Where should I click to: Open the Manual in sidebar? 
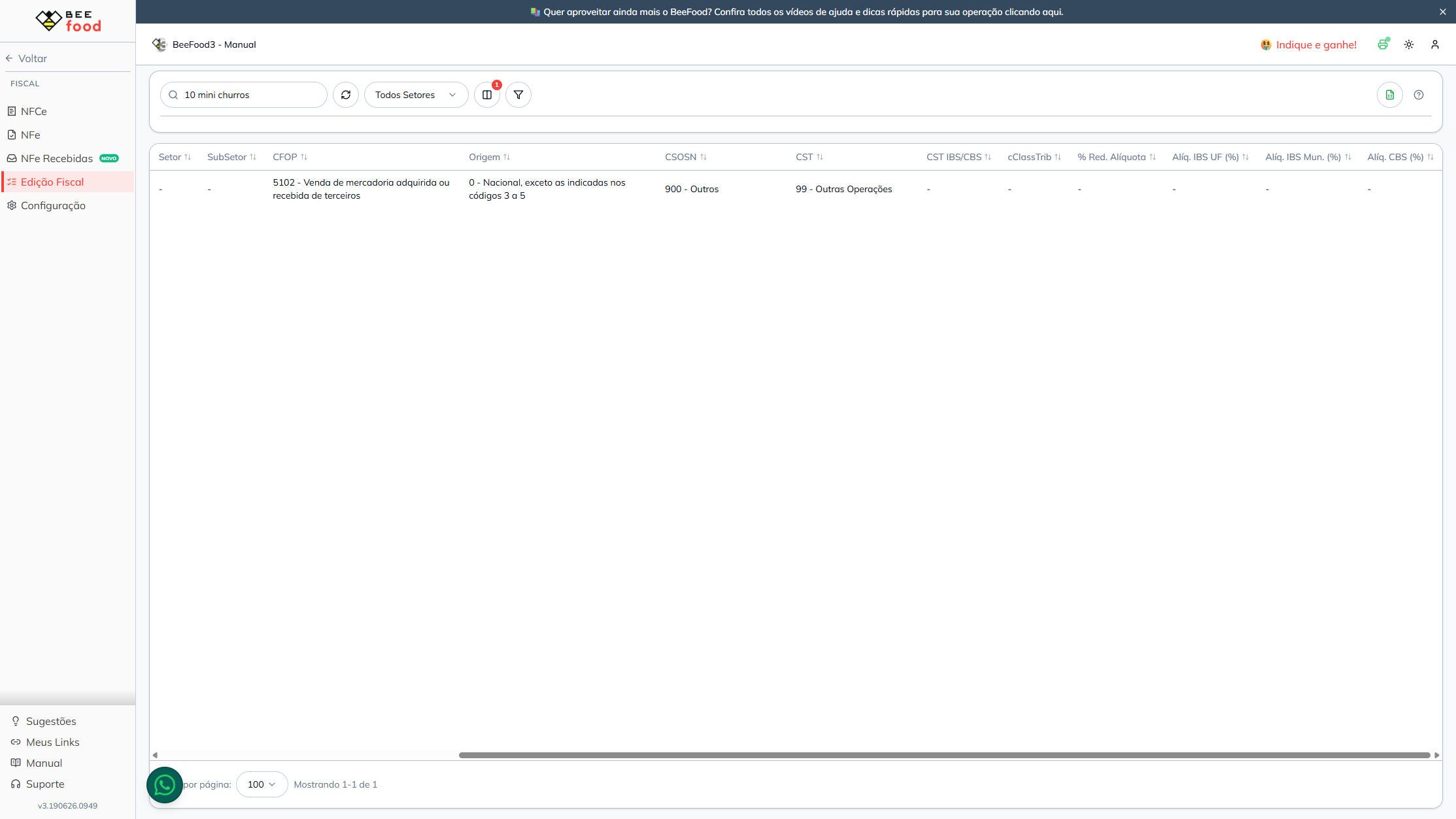(44, 763)
